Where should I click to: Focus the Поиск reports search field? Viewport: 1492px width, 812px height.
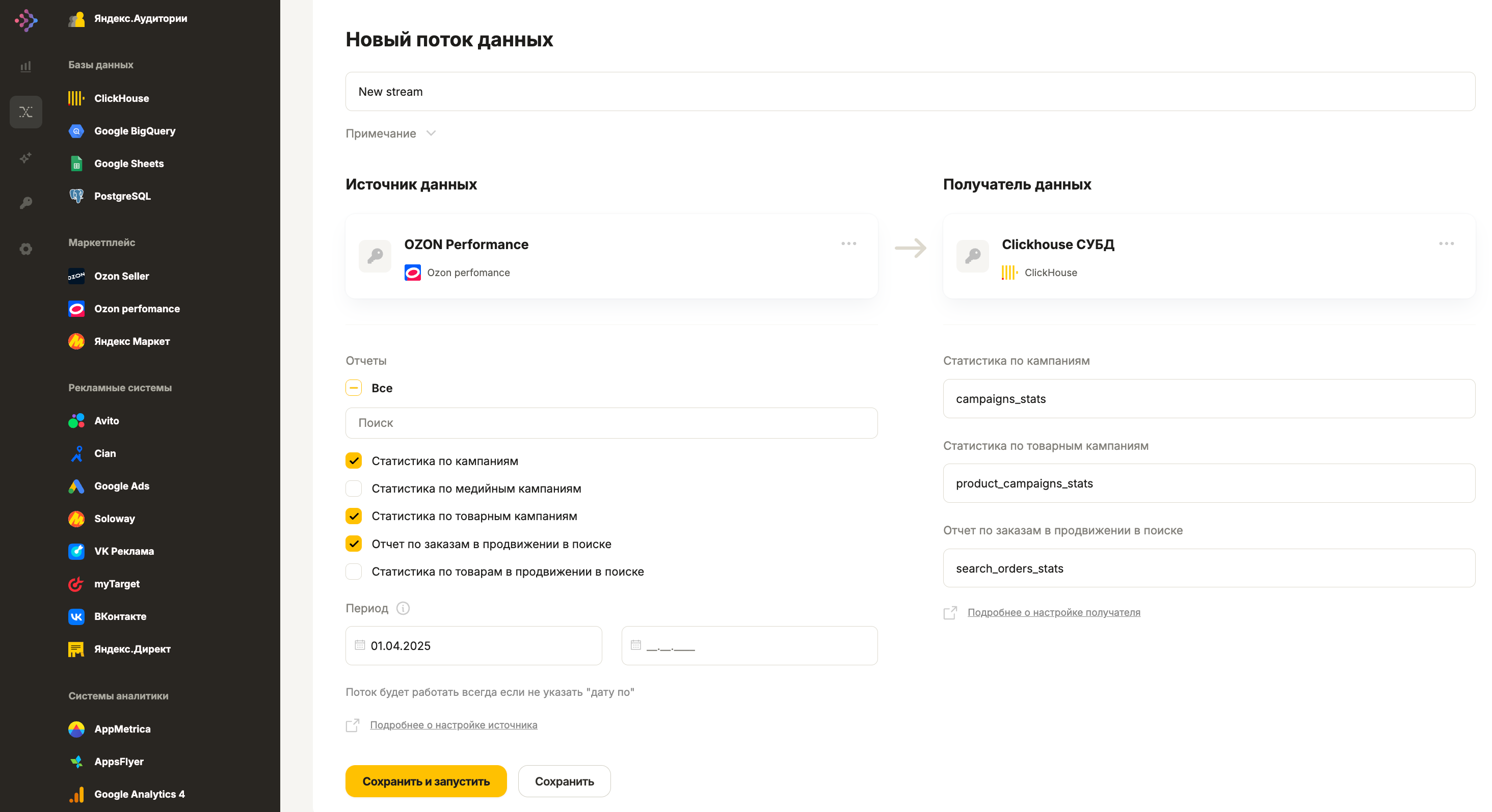(x=611, y=423)
